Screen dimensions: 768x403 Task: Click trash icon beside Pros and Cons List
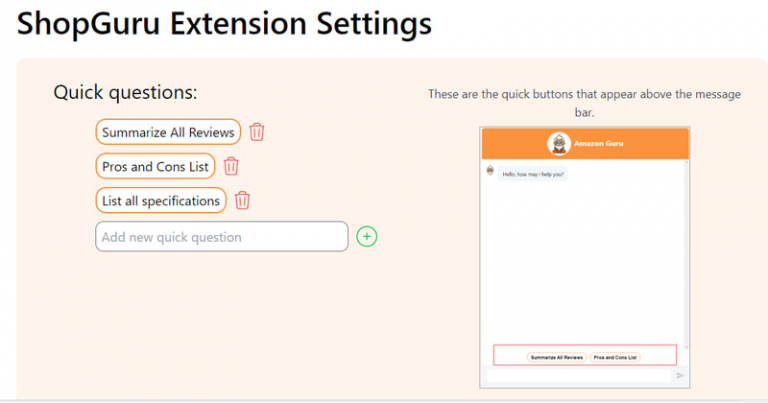tap(231, 166)
